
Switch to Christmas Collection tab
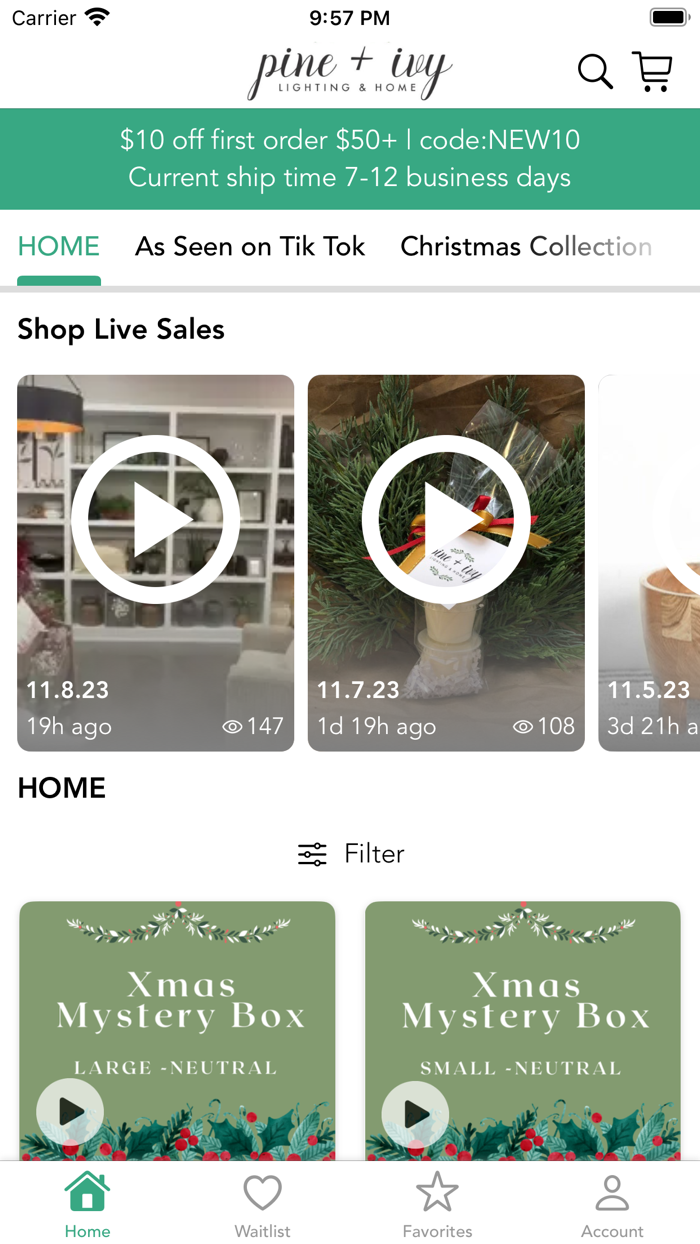click(x=526, y=247)
